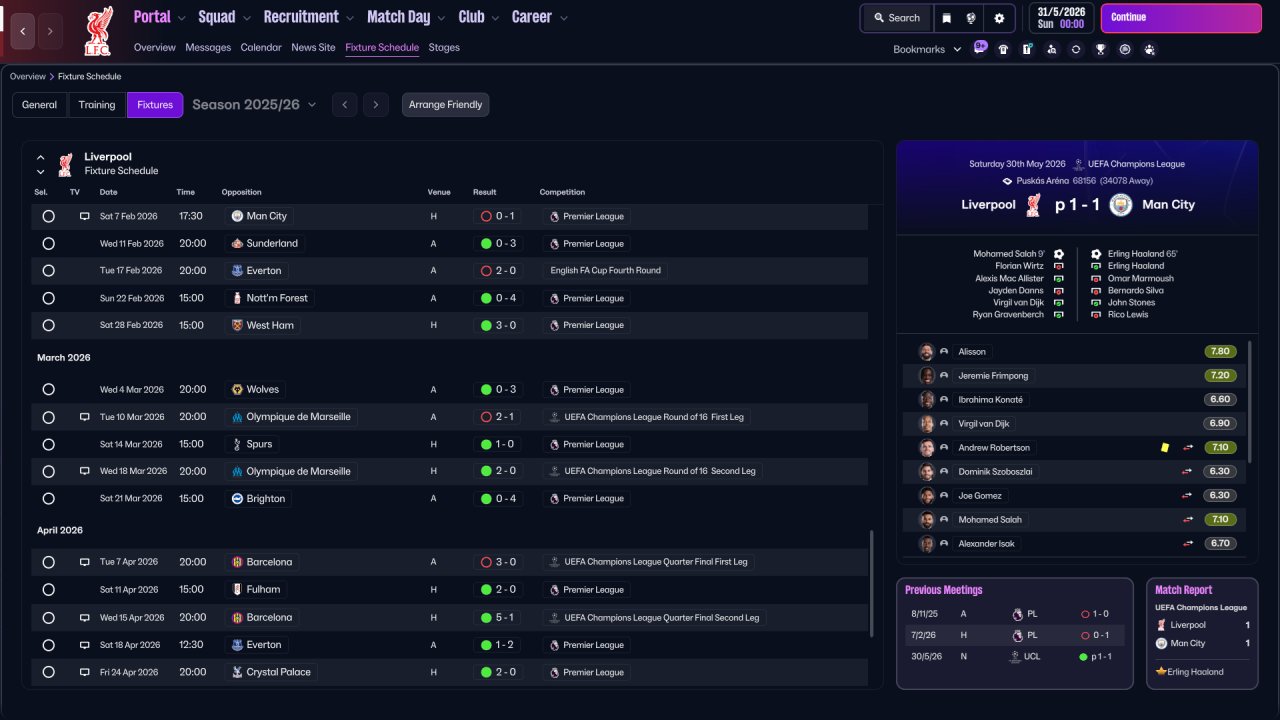Viewport: 1280px width, 720px height.
Task: Click the Man City crest in match panel
Action: pos(1121,205)
